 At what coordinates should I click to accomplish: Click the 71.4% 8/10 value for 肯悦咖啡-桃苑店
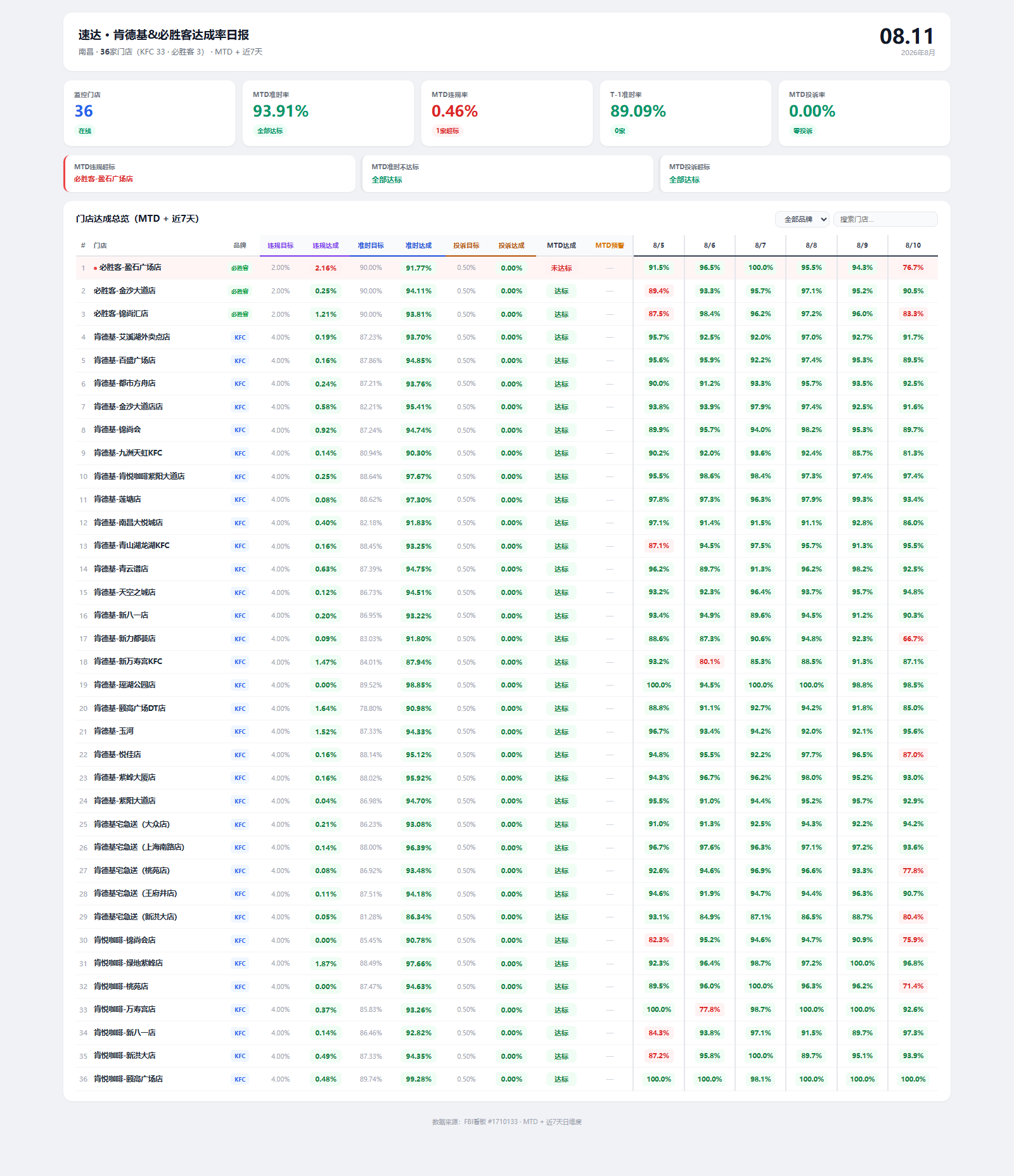(913, 987)
